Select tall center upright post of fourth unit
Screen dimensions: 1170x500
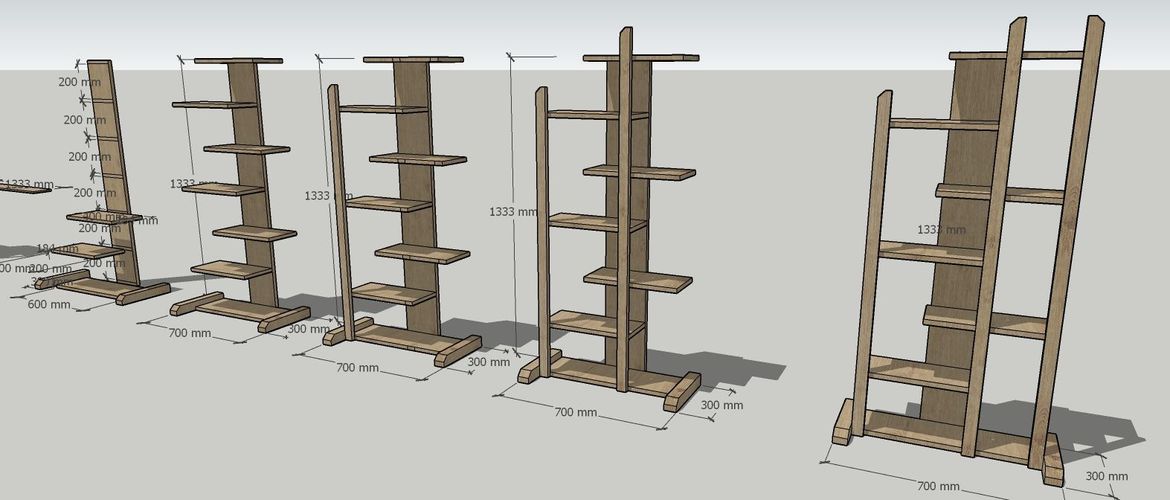tap(625, 210)
